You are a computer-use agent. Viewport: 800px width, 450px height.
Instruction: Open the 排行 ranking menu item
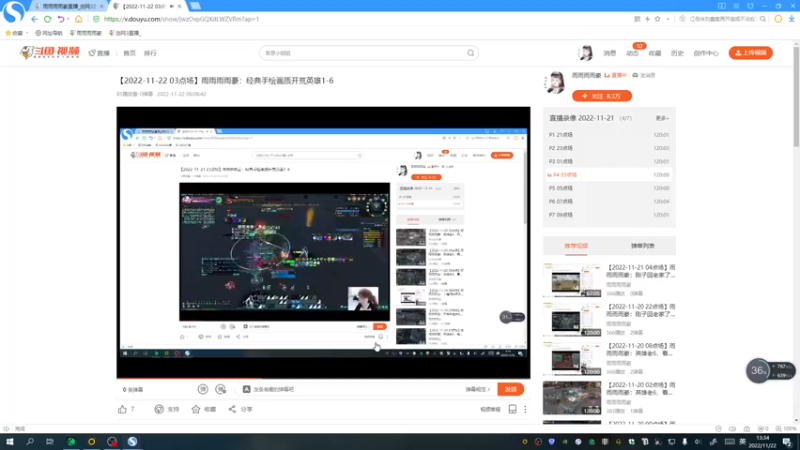coord(150,53)
